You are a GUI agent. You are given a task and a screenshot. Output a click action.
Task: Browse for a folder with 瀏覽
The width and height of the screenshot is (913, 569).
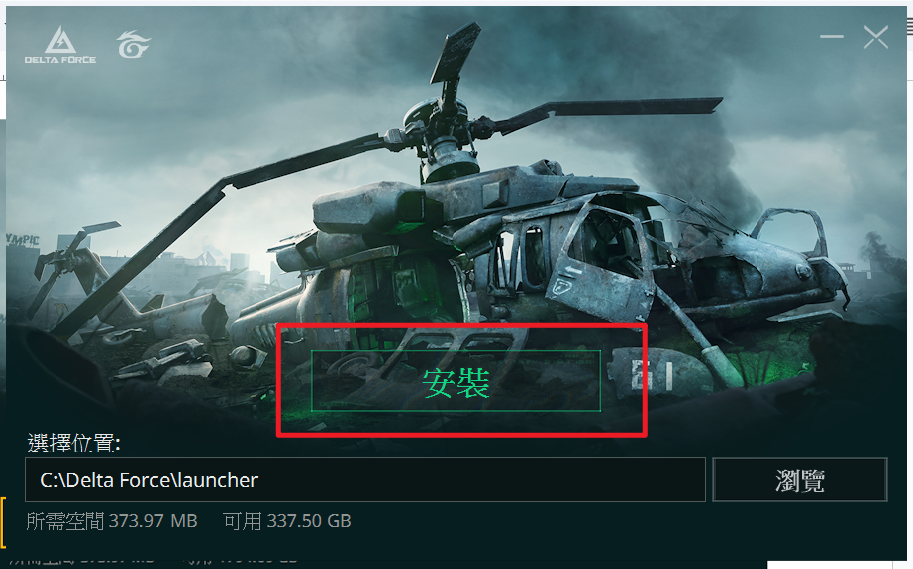tap(799, 480)
